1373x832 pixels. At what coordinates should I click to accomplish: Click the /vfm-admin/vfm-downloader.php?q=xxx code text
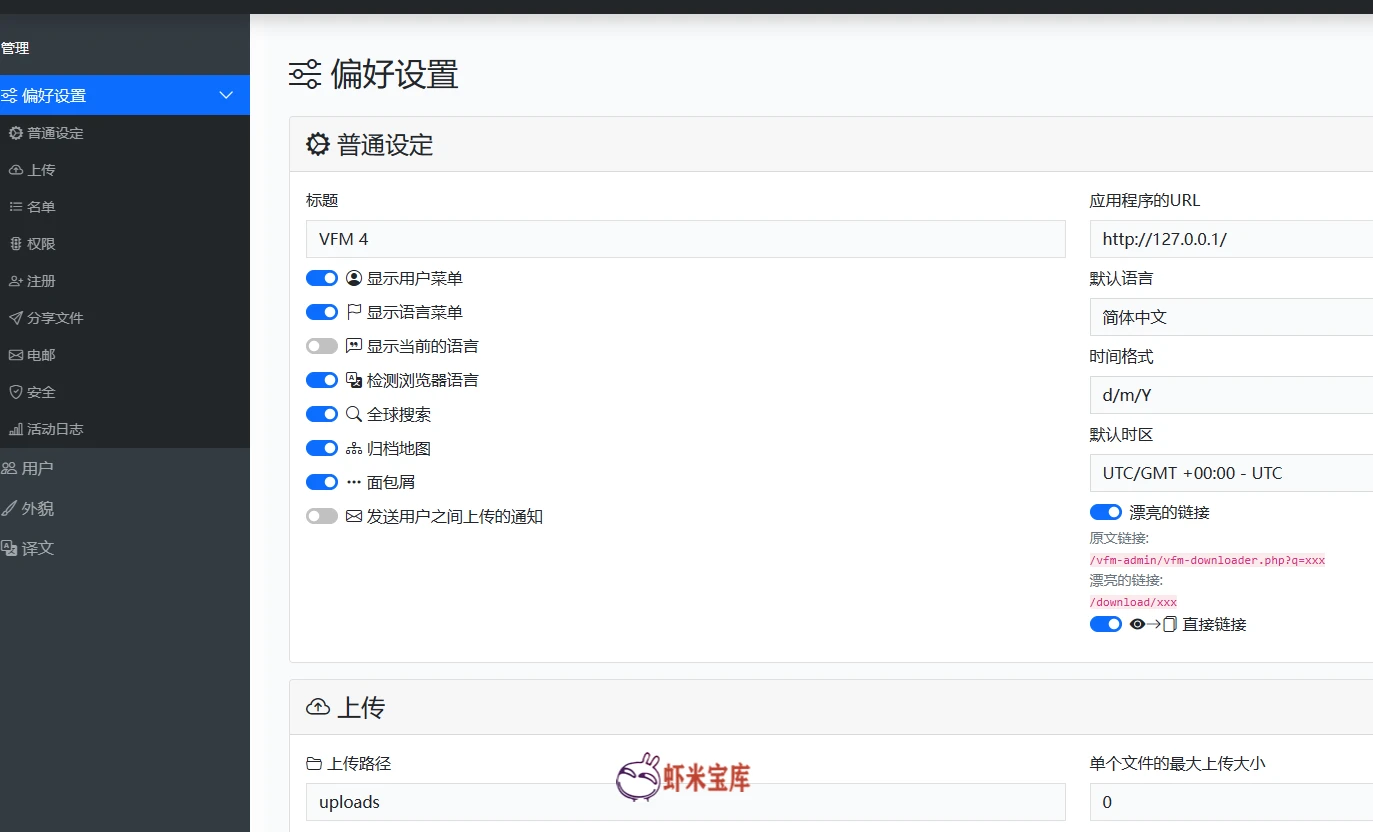click(x=1207, y=560)
